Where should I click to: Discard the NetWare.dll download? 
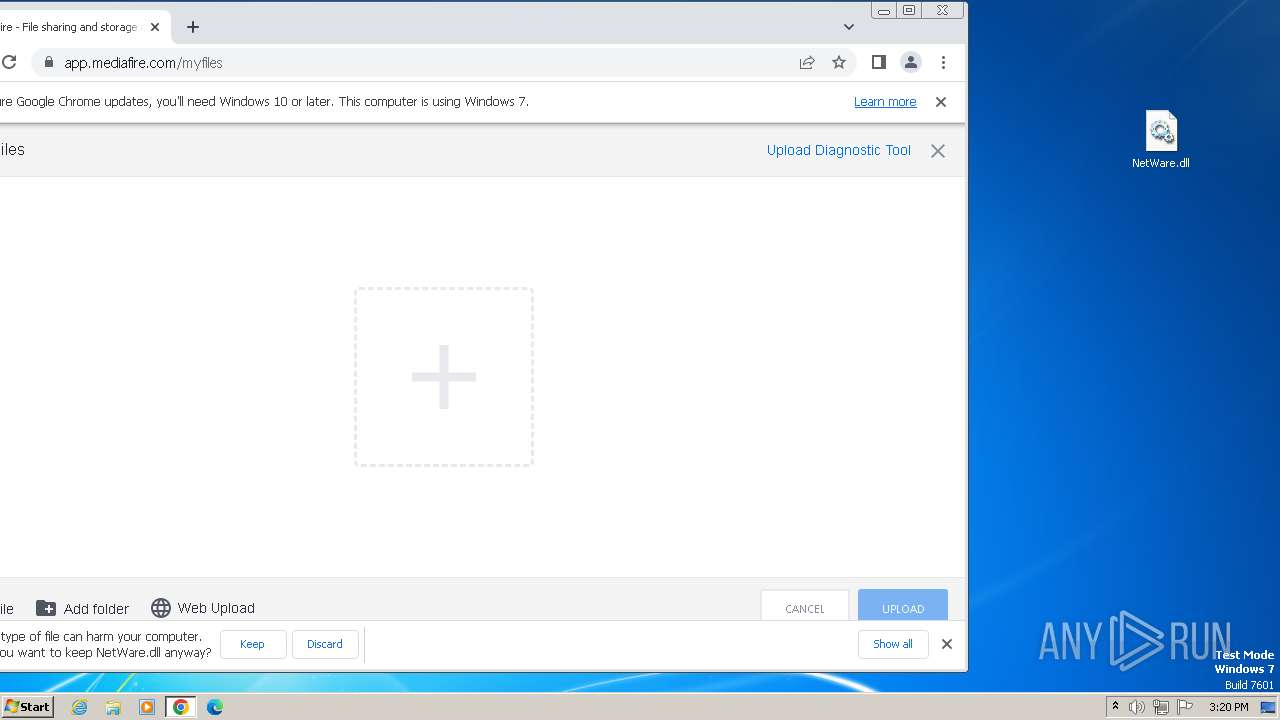[x=325, y=644]
